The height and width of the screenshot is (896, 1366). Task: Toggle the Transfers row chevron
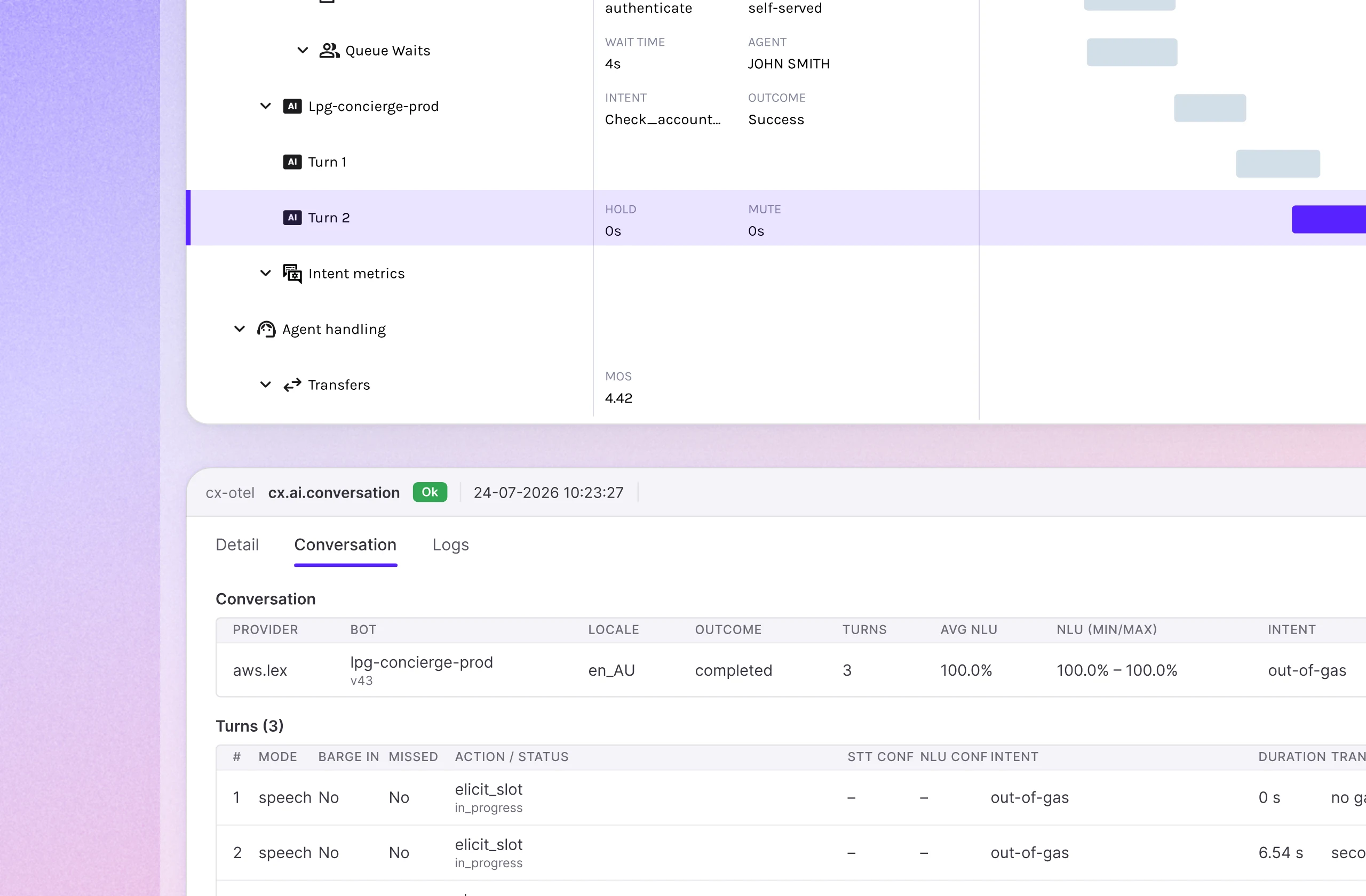click(x=265, y=385)
